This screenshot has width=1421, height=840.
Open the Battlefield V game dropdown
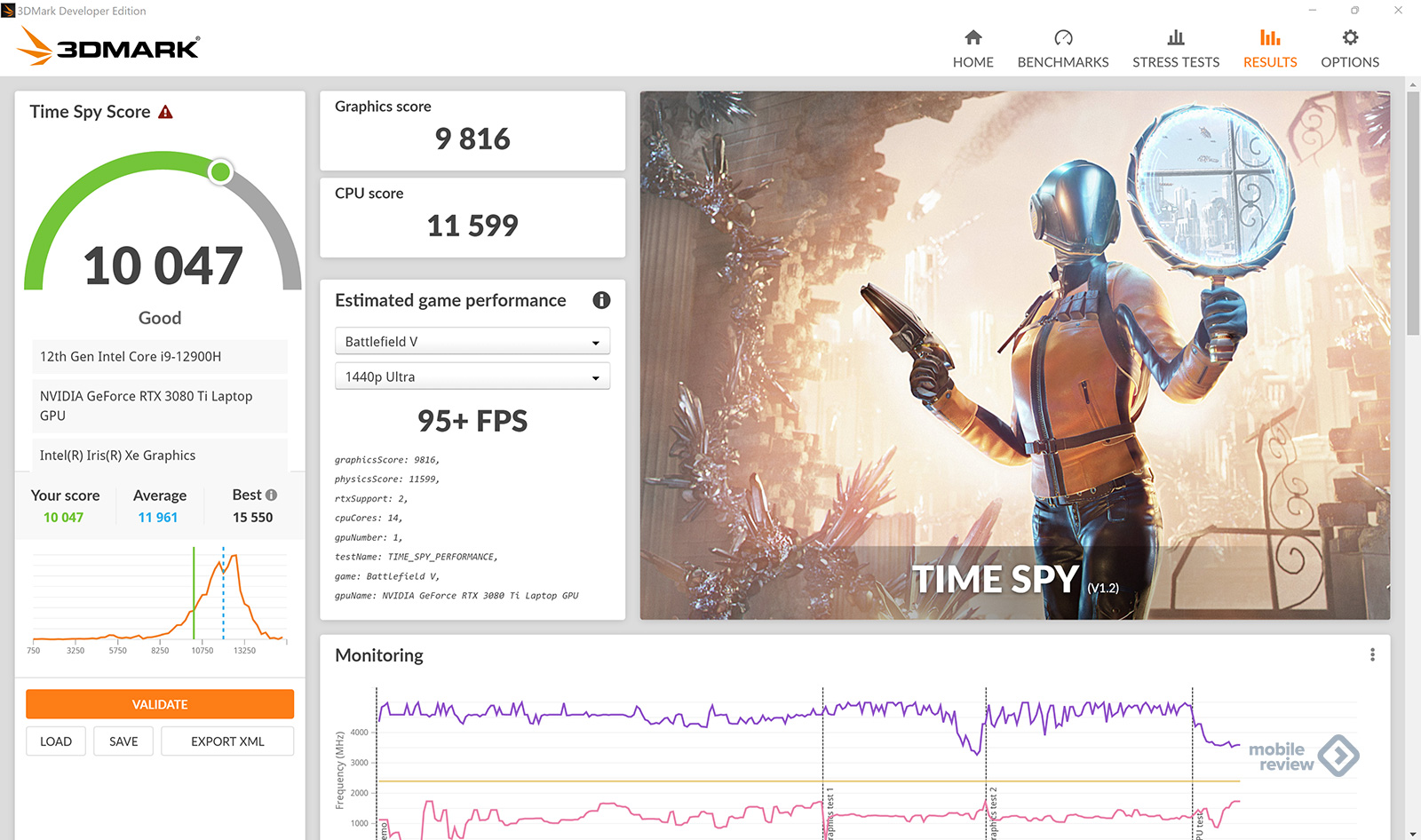472,342
